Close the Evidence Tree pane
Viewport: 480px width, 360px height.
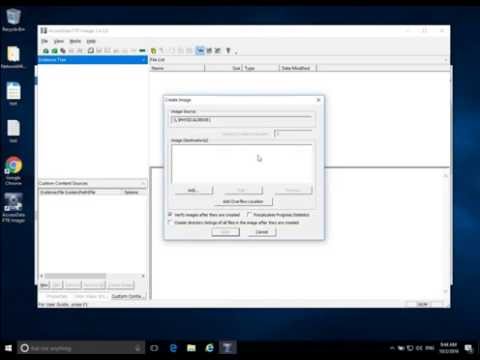point(144,60)
